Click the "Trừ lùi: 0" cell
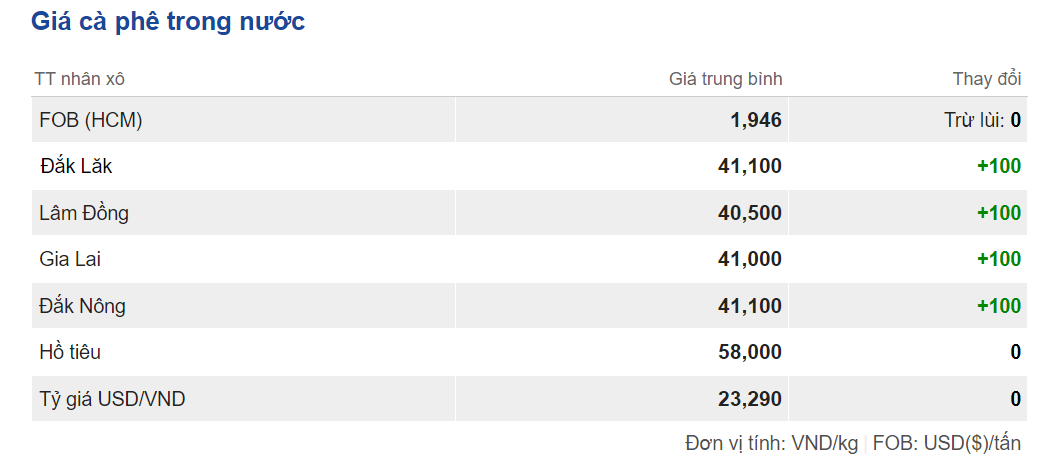Image resolution: width=1051 pixels, height=464 pixels. coord(982,120)
